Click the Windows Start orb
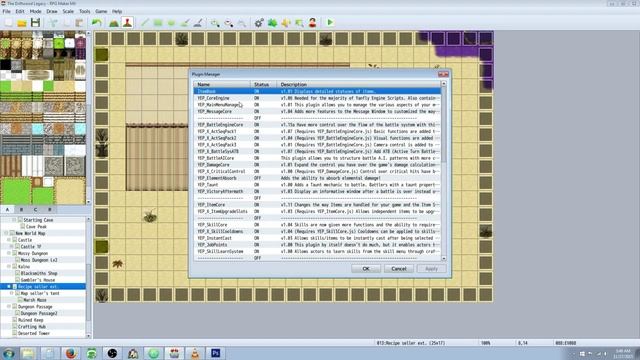Image resolution: width=640 pixels, height=360 pixels. tap(9, 353)
